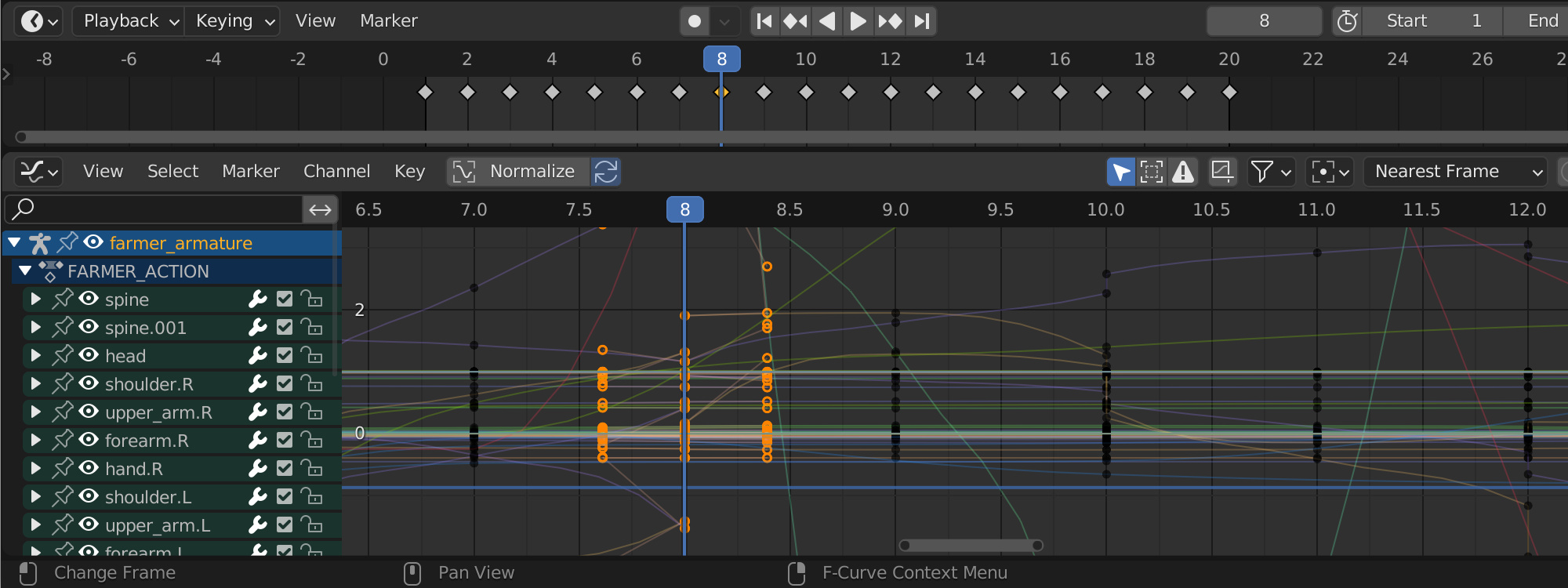Open Graph Editor Select menu
This screenshot has width=1568, height=588.
tap(172, 172)
